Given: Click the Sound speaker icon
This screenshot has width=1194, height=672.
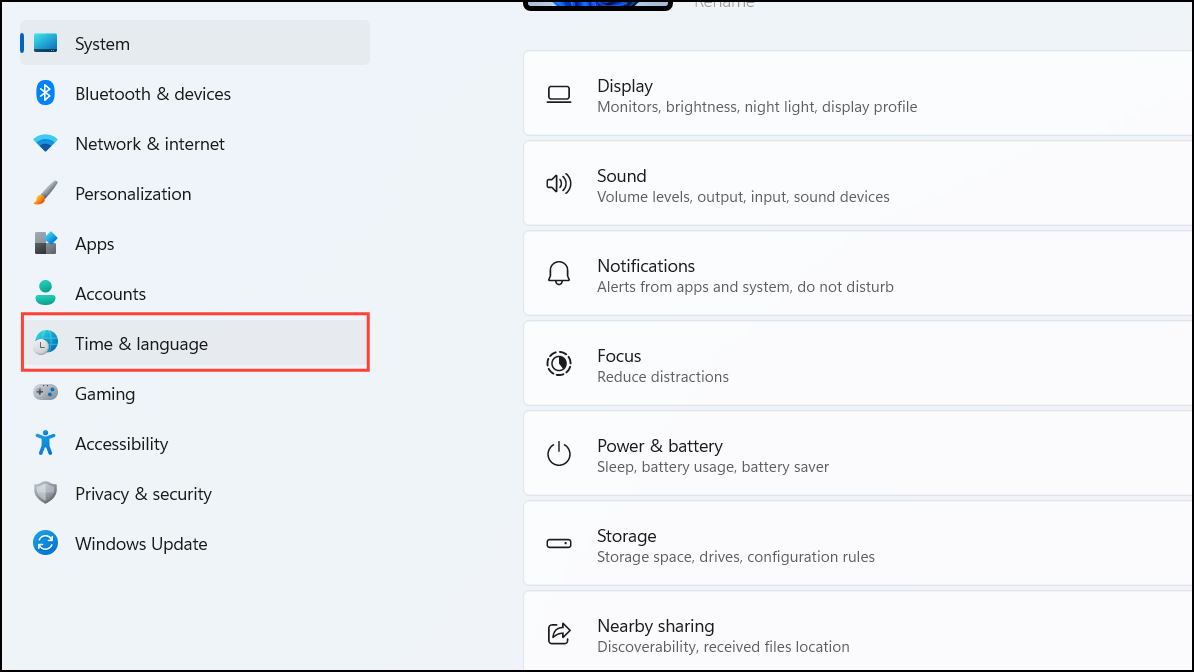Looking at the screenshot, I should 560,183.
